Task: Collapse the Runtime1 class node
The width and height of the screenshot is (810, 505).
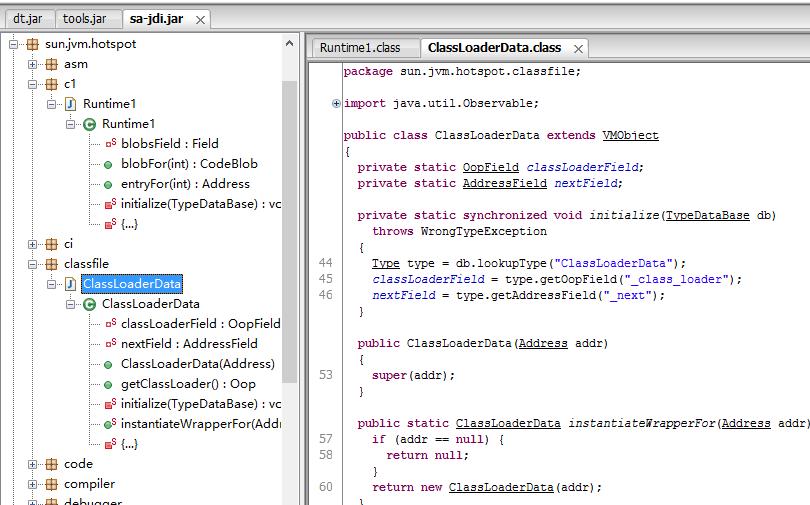Action: 70,124
